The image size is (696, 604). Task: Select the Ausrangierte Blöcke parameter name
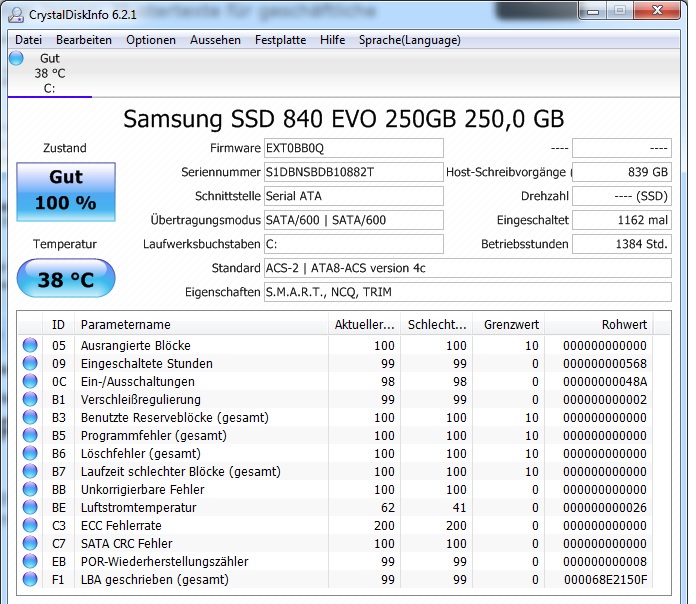pyautogui.click(x=135, y=345)
